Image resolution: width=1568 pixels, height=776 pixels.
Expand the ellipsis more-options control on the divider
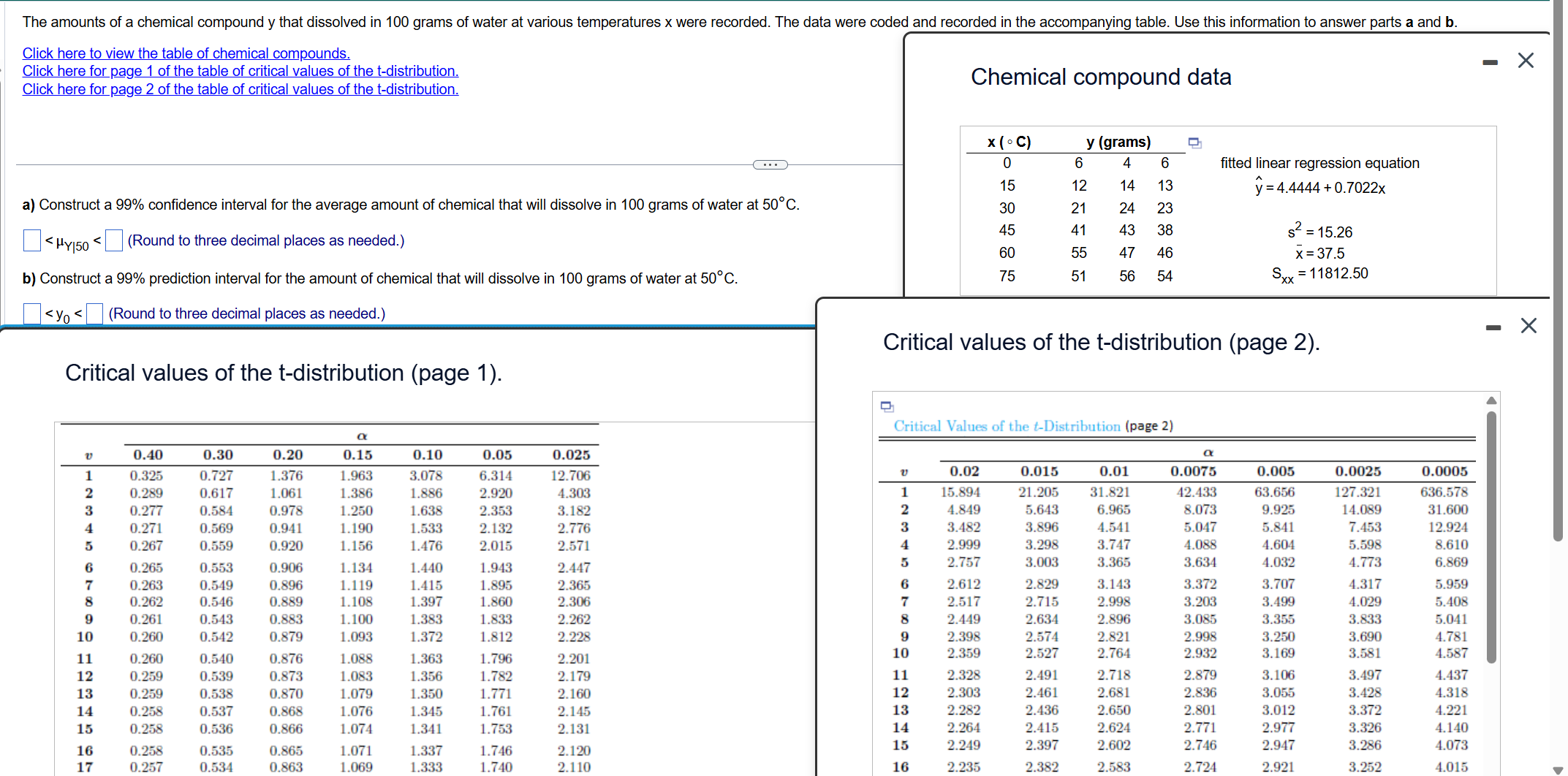tap(770, 165)
